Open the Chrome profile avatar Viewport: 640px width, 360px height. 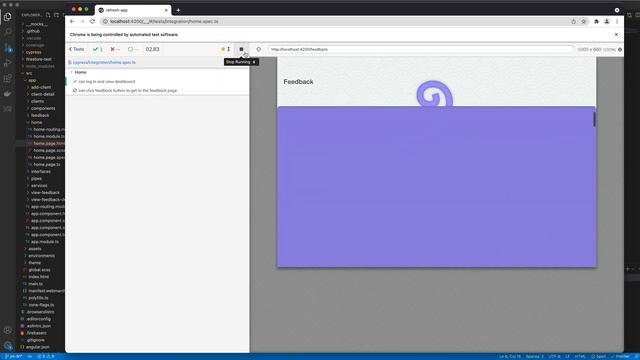coord(607,21)
